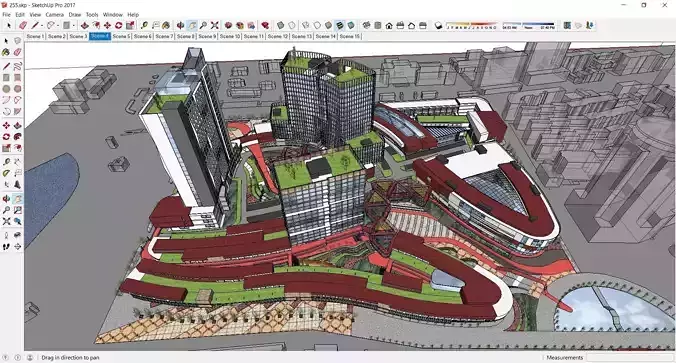Image resolution: width=676 pixels, height=363 pixels.
Task: Pick the Tape Measure tool in top toolbar
Action: [144, 25]
